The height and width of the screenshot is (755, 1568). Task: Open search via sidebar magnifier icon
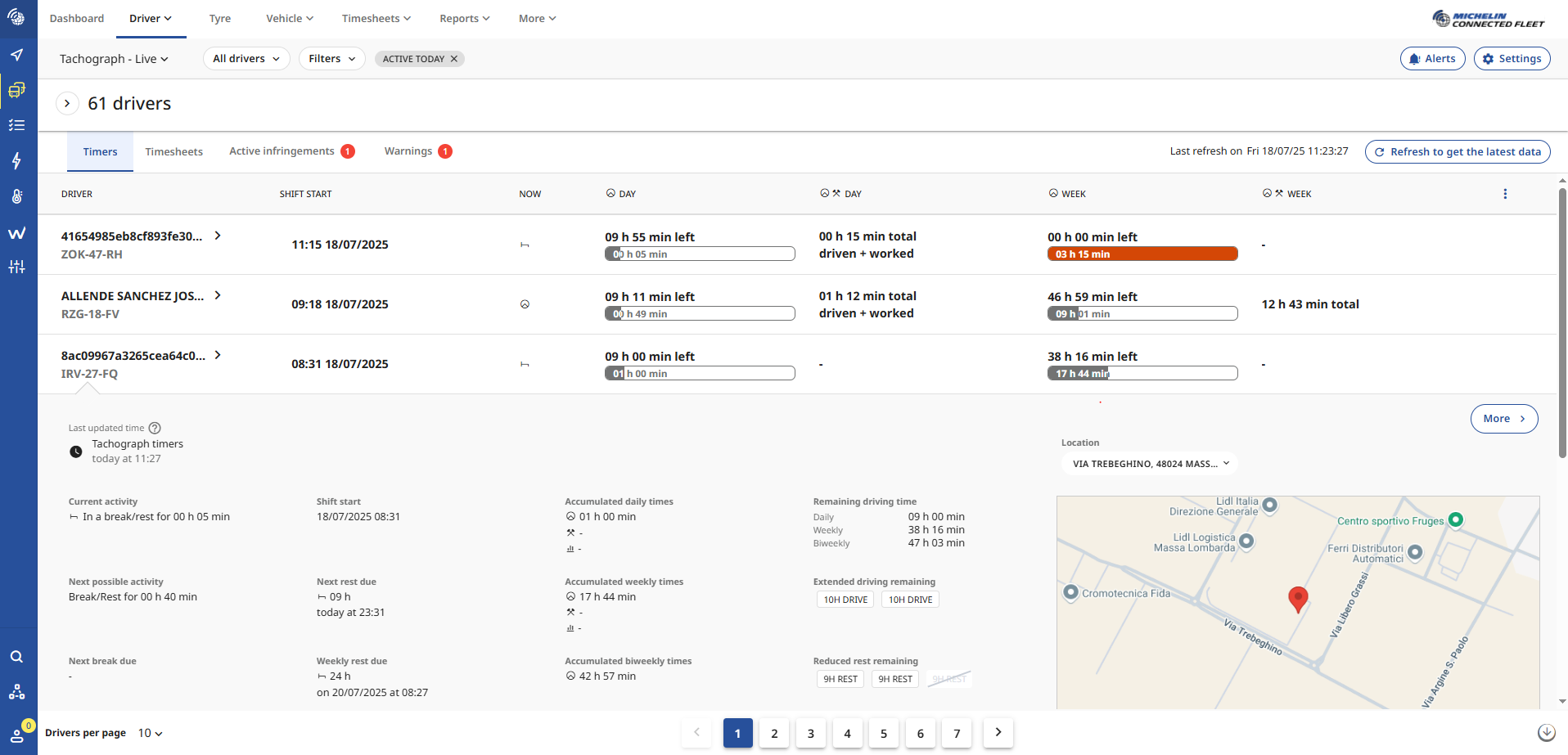(17, 657)
